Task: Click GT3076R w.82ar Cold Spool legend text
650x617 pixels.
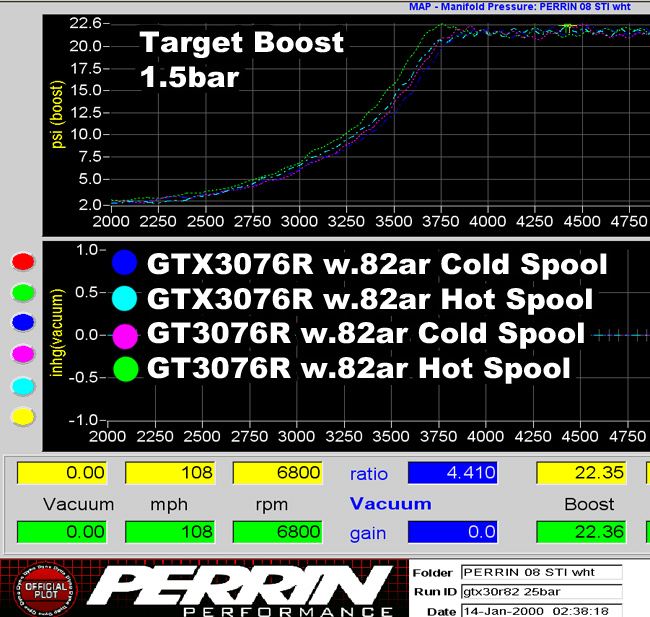Action: coord(366,333)
